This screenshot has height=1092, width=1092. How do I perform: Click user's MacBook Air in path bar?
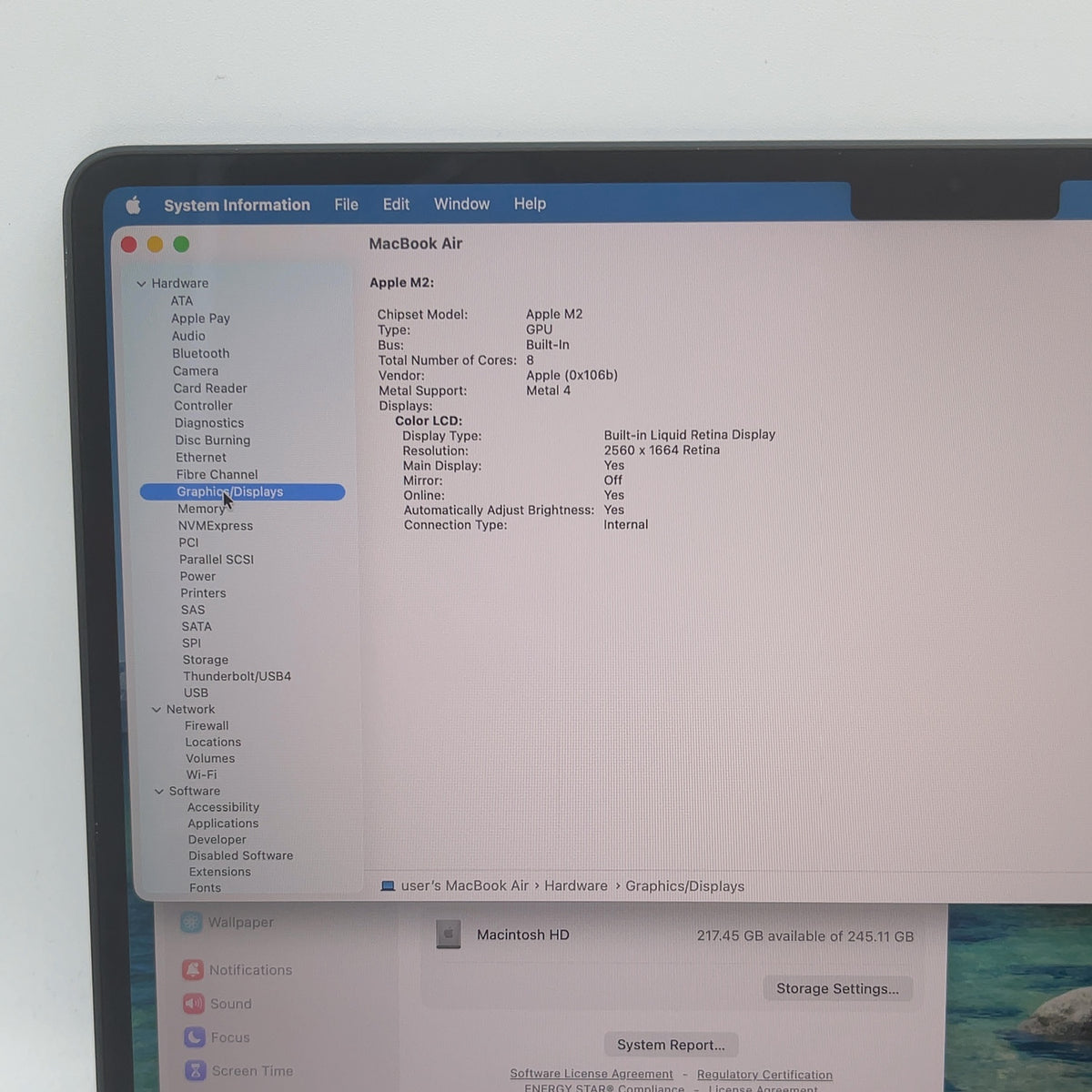pos(465,886)
